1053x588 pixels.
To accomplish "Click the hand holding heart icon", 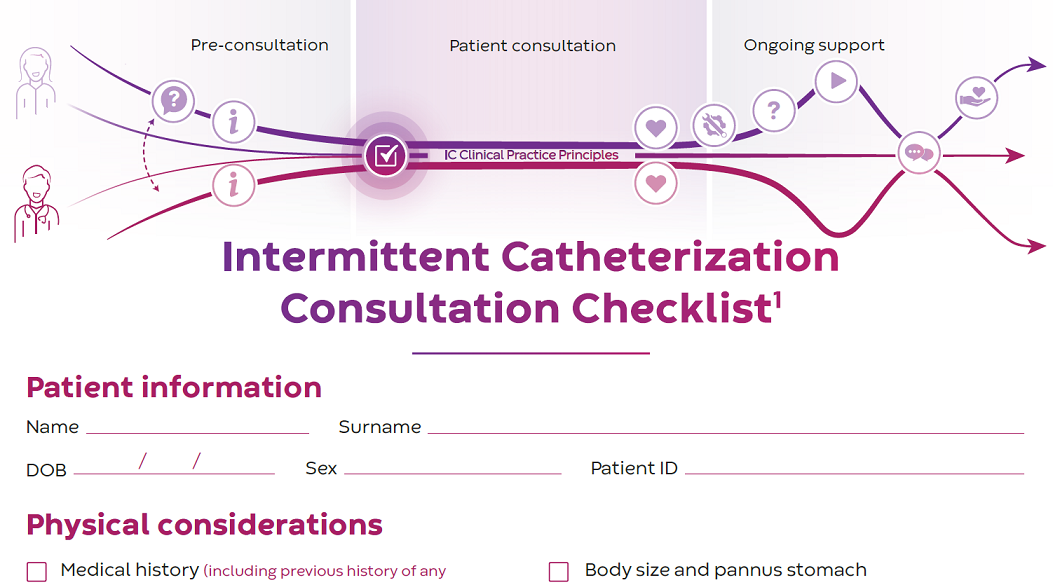I will (974, 97).
